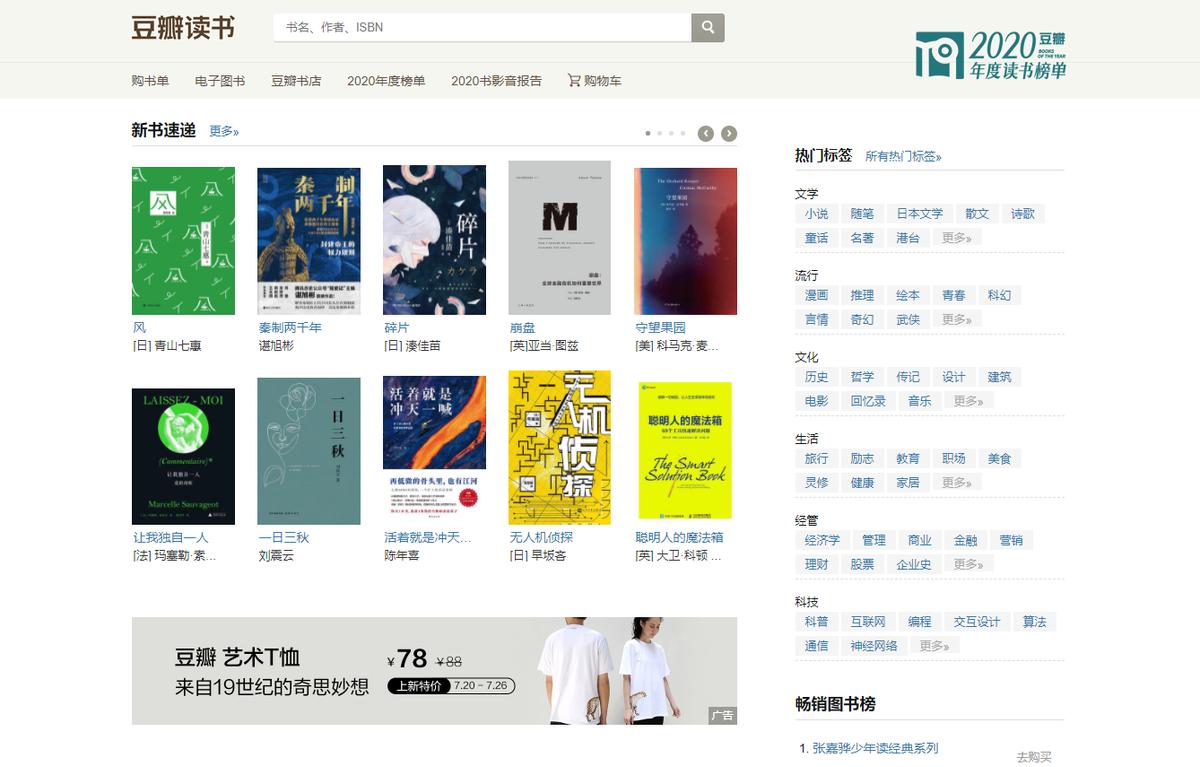Click 张嘉骅少年读经典系列 bestseller link

coord(875,748)
